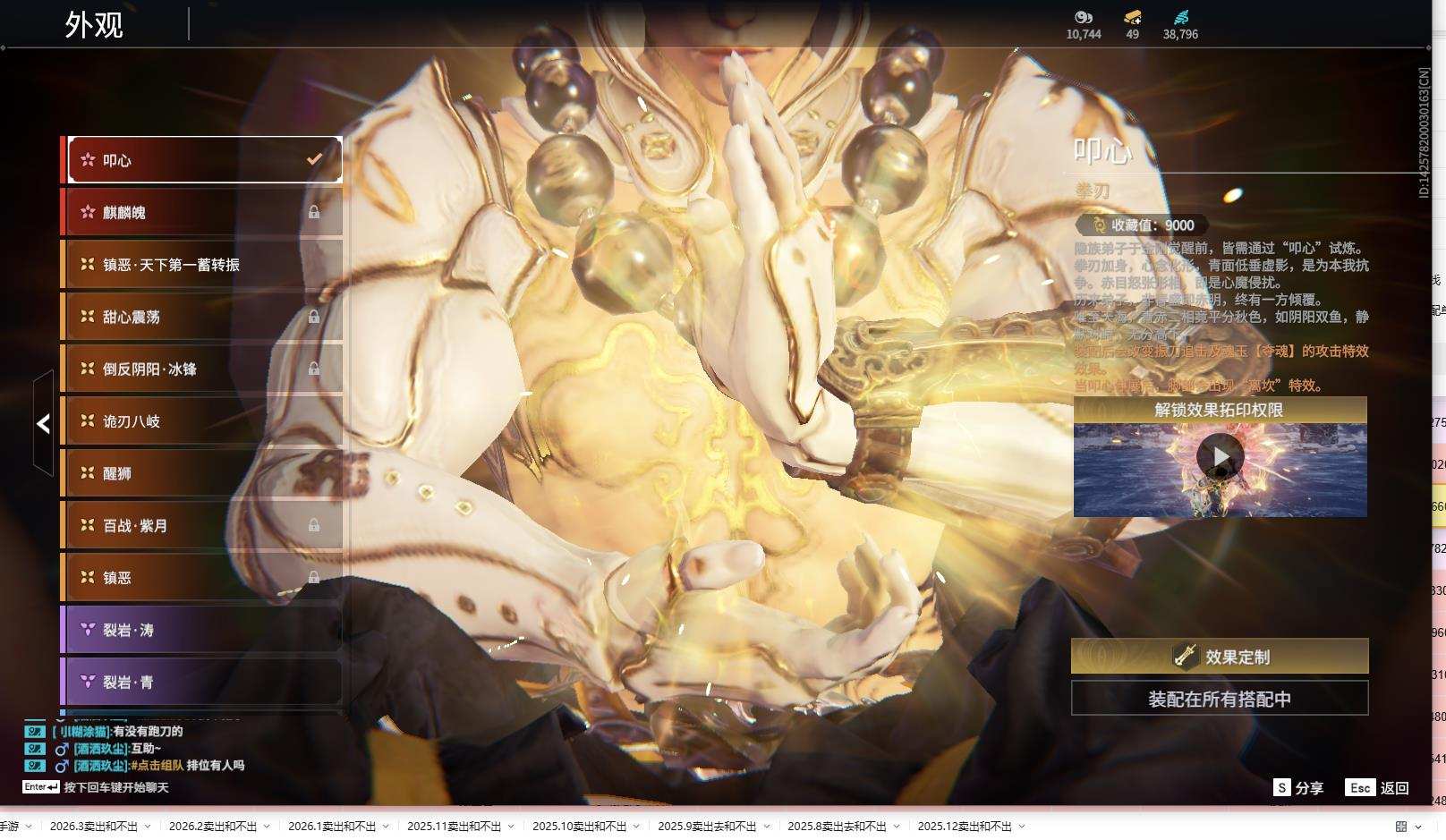Select the 醒狮 skin entry
1446x840 pixels.
(x=205, y=472)
